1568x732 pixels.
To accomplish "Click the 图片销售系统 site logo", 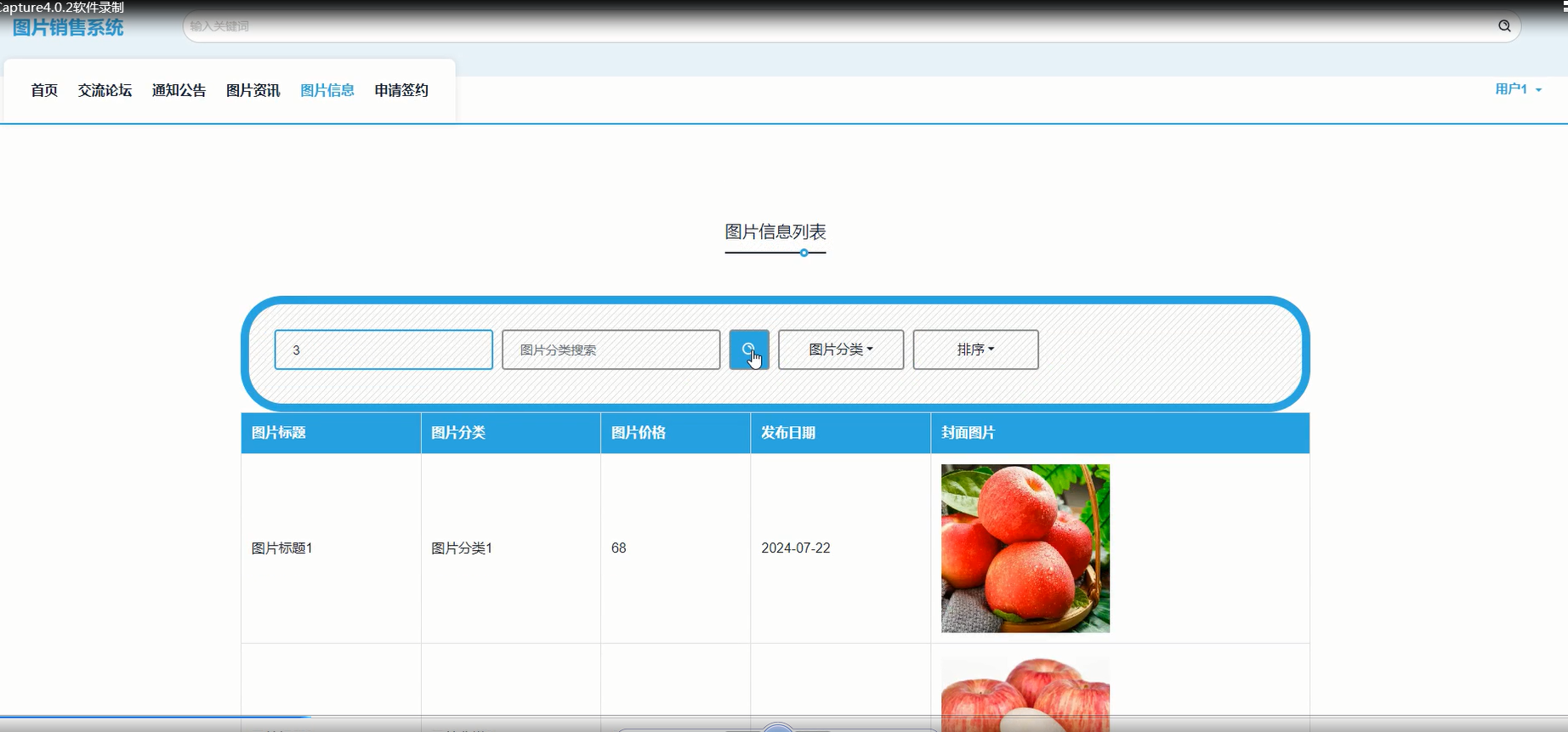I will 68,27.
